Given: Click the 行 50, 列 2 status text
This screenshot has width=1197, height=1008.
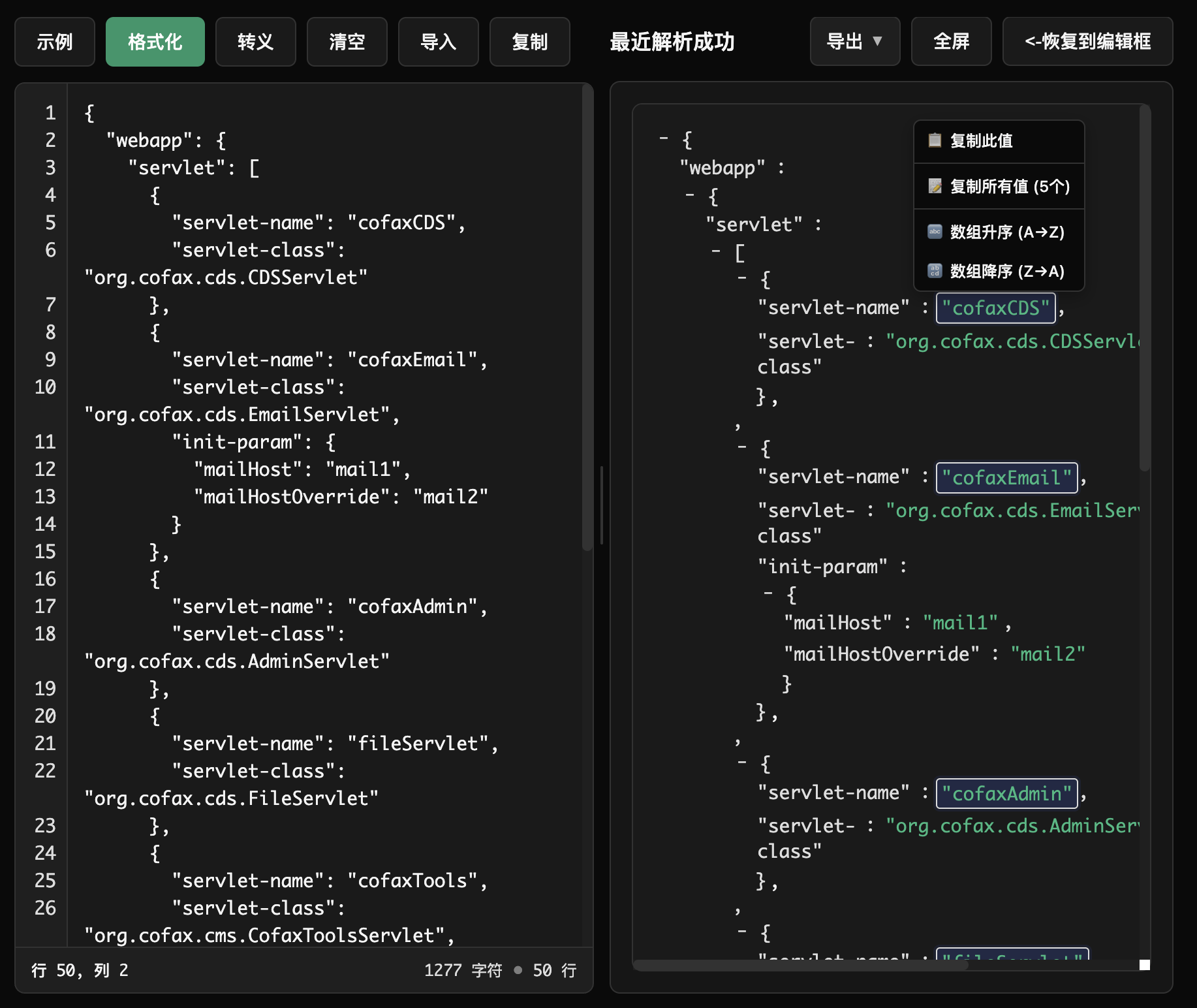Looking at the screenshot, I should 80,970.
